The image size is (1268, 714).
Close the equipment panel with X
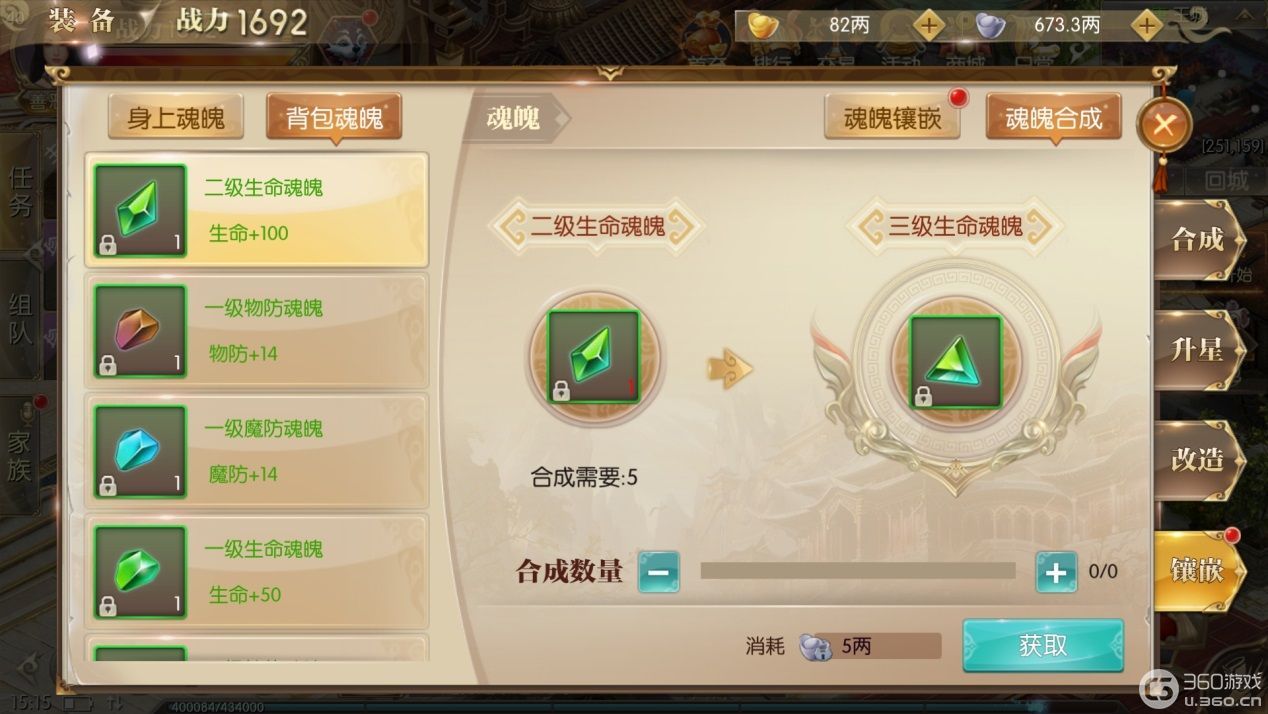[1164, 126]
